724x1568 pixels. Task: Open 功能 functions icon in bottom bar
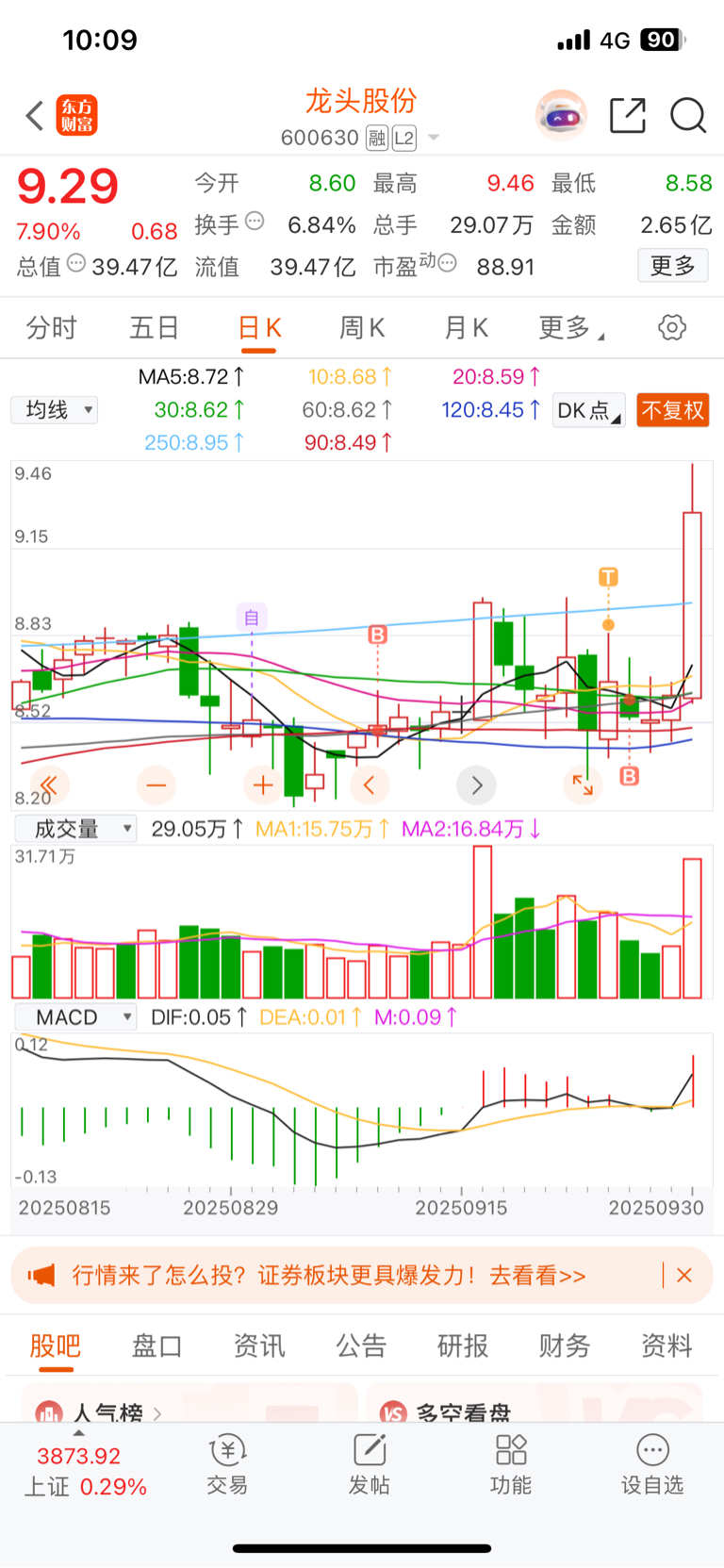(x=511, y=1464)
